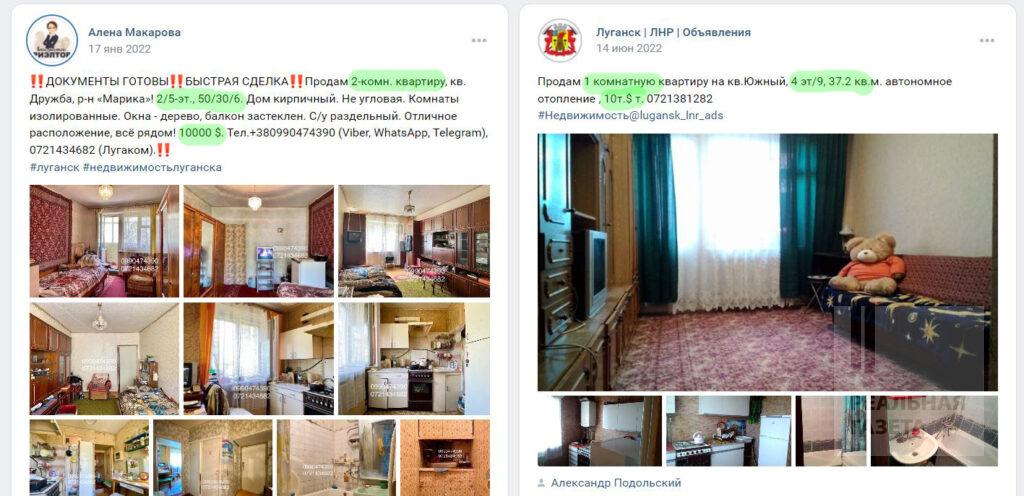
Task: Open living room photo with wall cabinets
Action: (413, 241)
